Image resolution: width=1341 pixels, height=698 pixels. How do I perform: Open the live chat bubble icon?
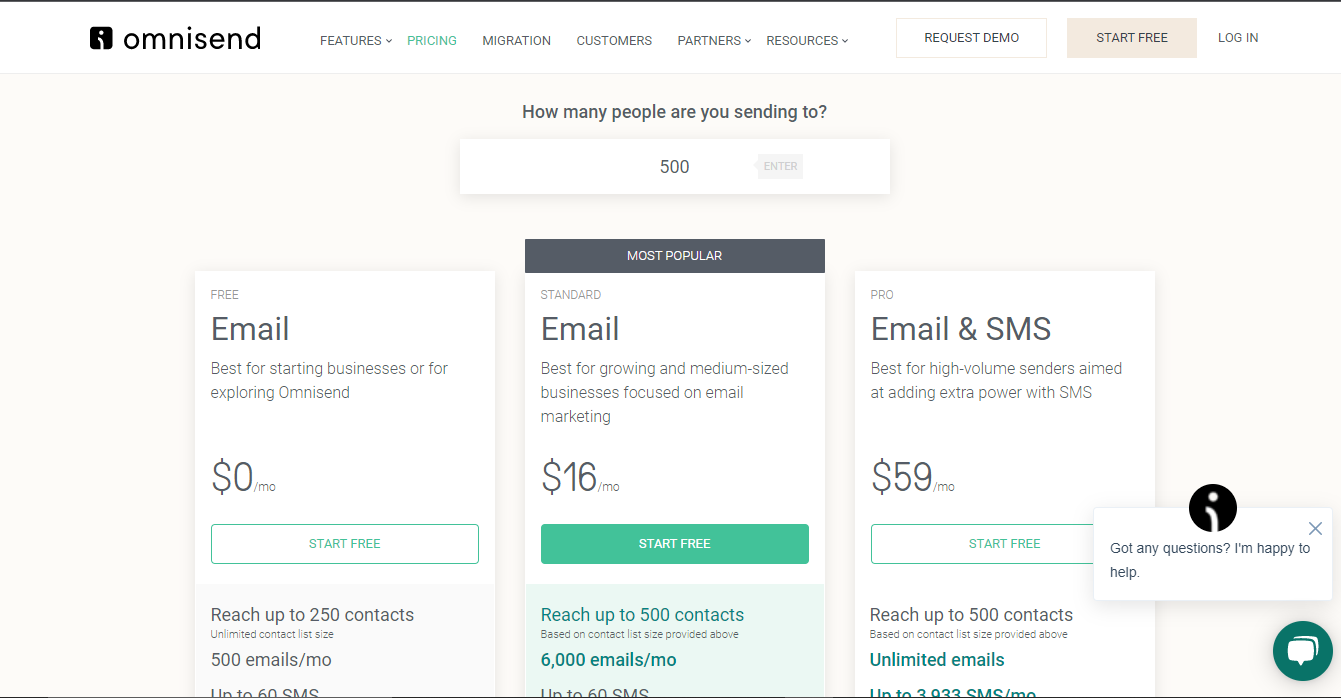[x=1302, y=651]
